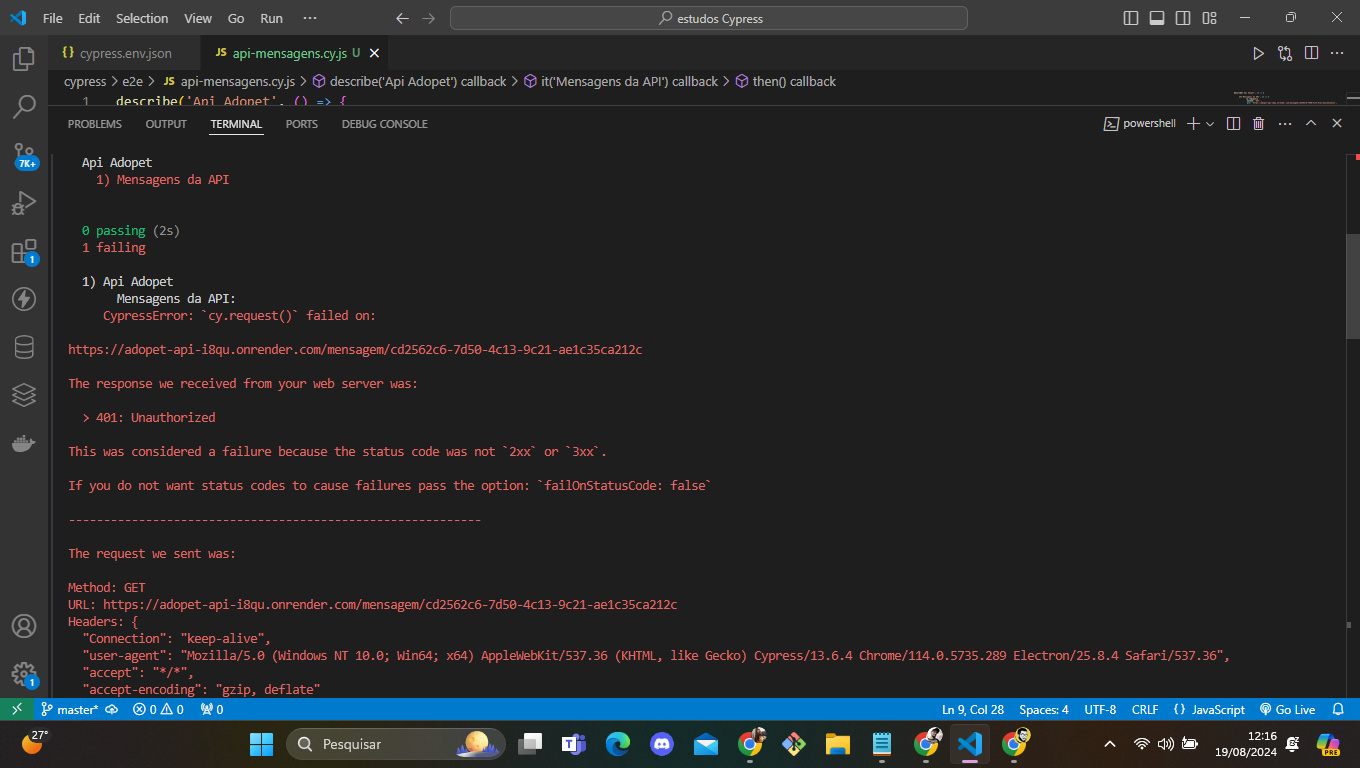Toggle the Primary Side Bar layout
Screen dimensions: 1360x768
point(1131,18)
